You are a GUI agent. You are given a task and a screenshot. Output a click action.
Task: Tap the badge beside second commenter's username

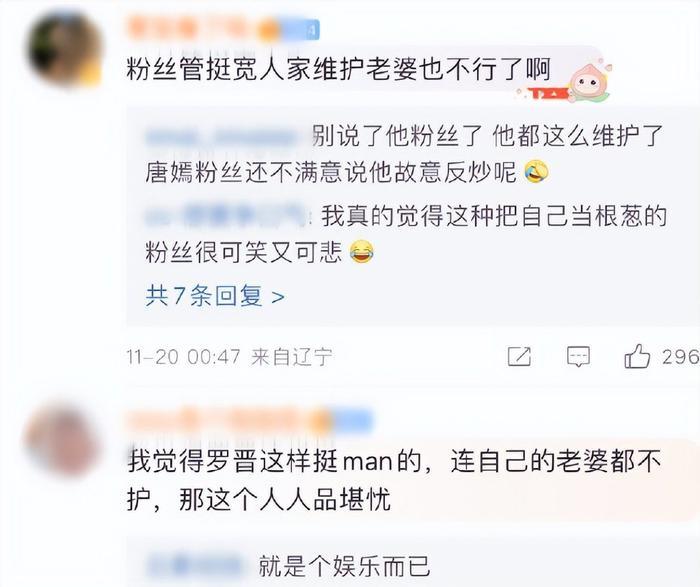tap(350, 420)
